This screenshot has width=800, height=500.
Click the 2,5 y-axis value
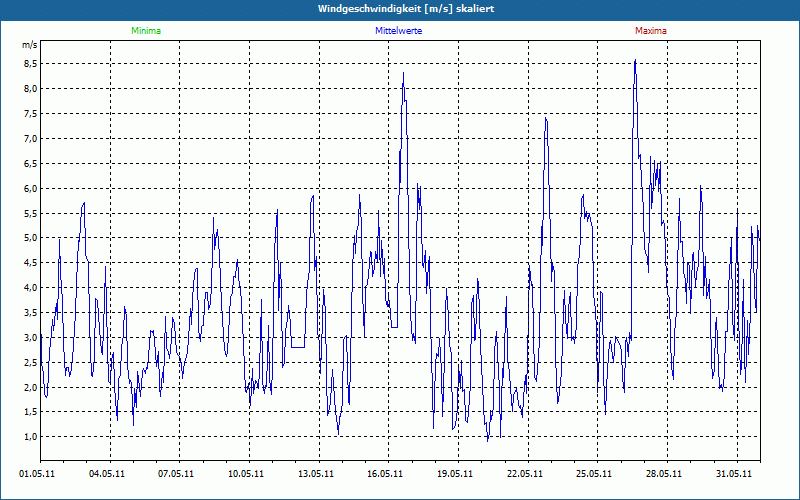[x=31, y=363]
